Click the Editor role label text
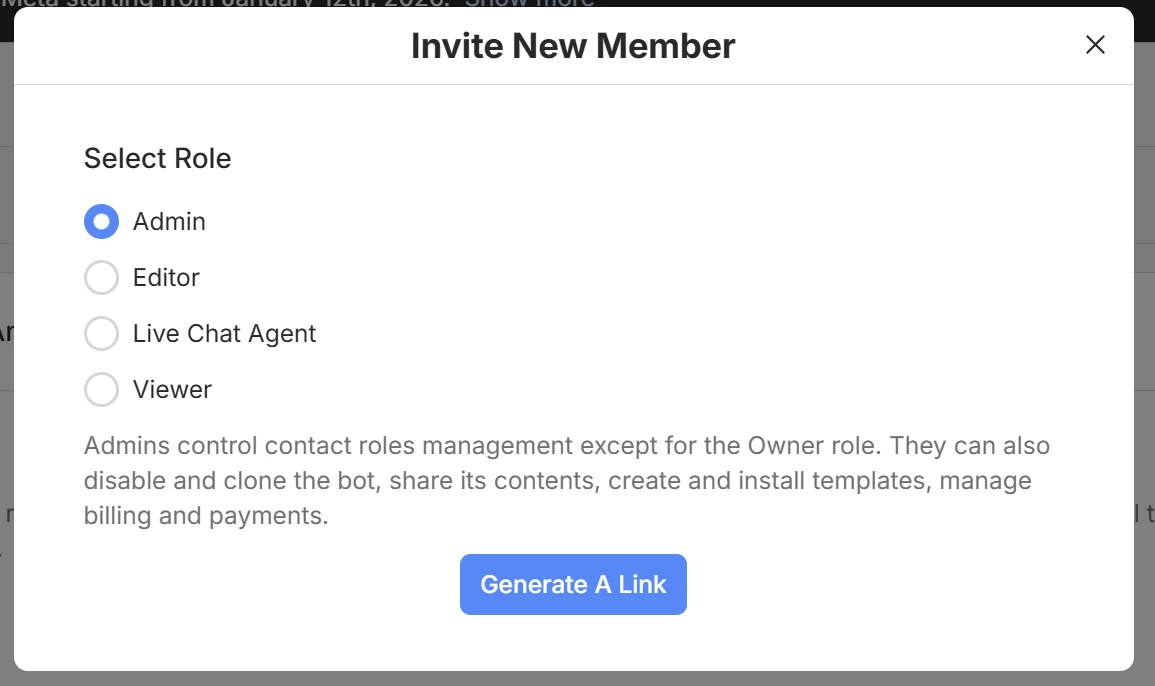The height and width of the screenshot is (686, 1155). click(x=166, y=277)
